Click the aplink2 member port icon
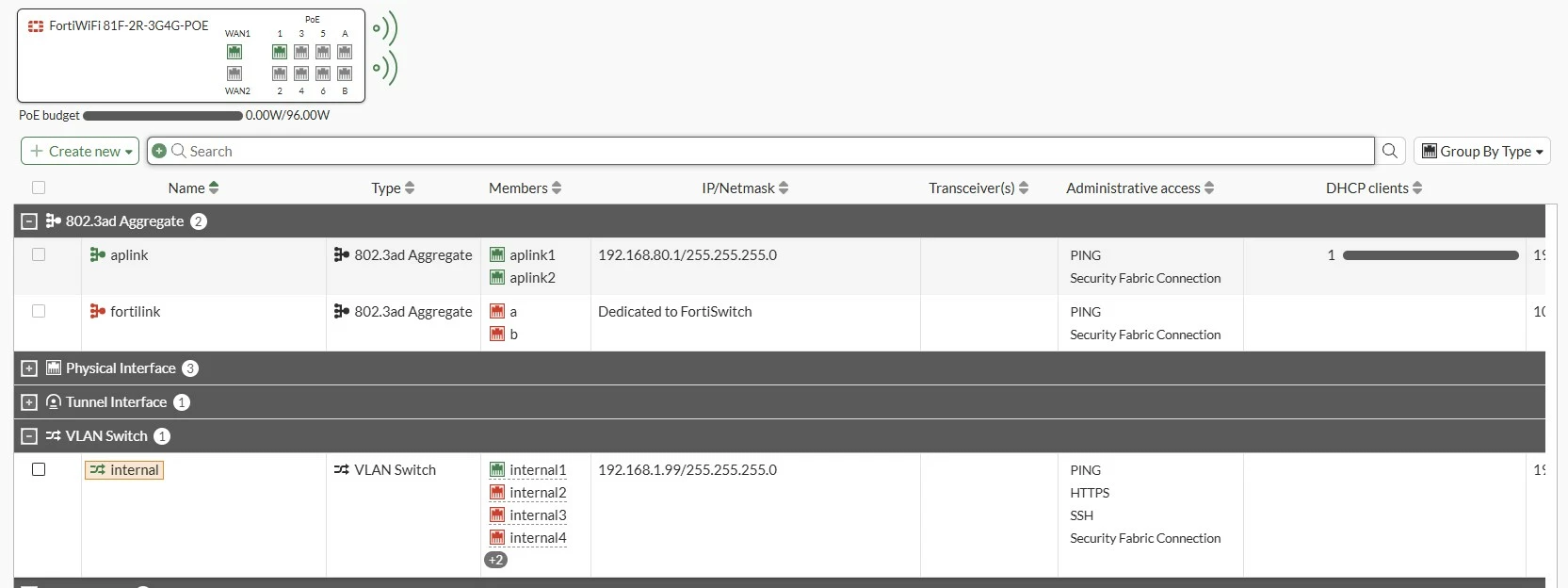1568x588 pixels. (x=497, y=278)
